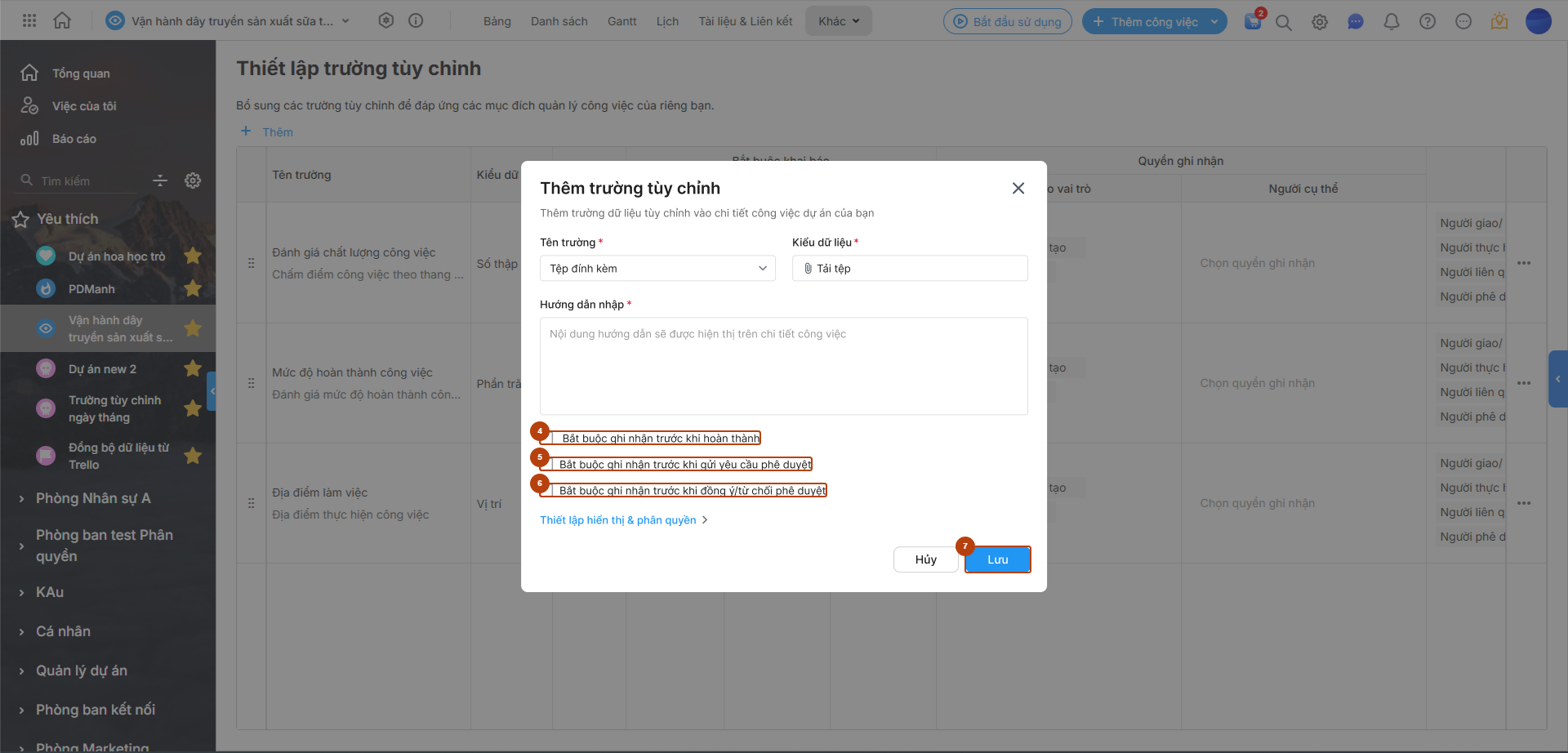
Task: Click Bắt đầu sử dụng button
Action: point(1009,22)
